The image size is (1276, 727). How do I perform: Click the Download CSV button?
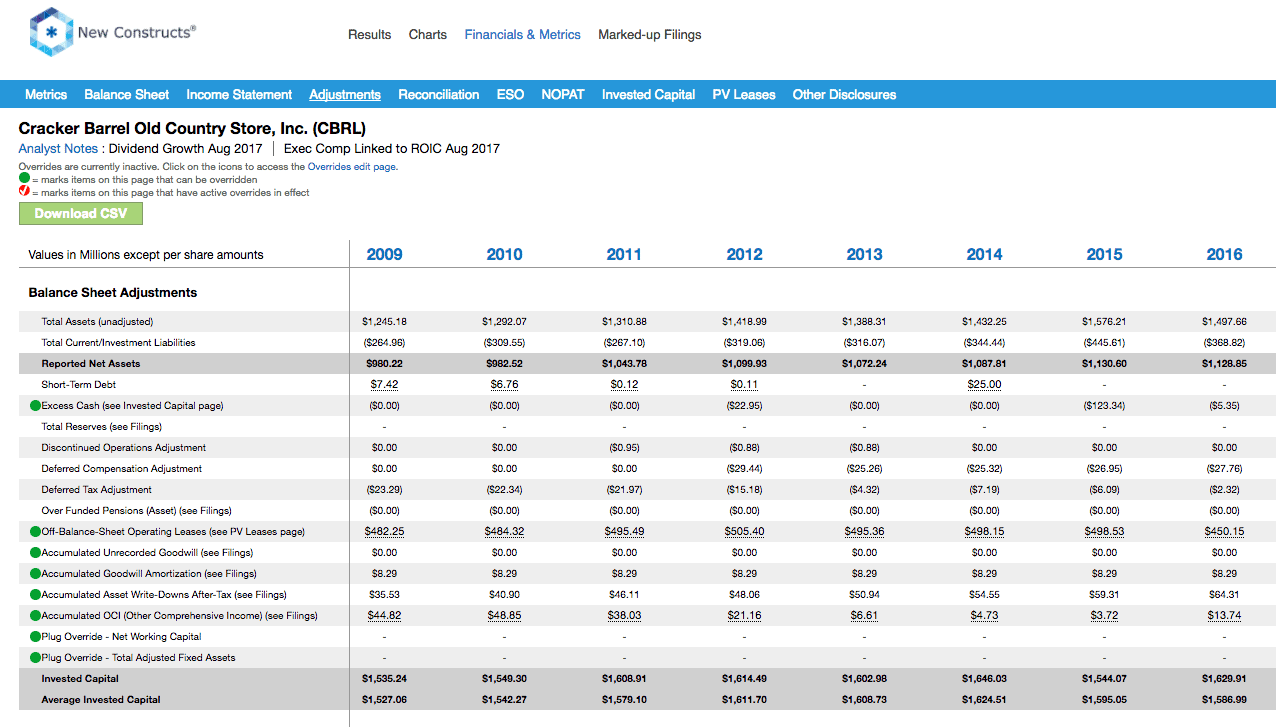(81, 213)
